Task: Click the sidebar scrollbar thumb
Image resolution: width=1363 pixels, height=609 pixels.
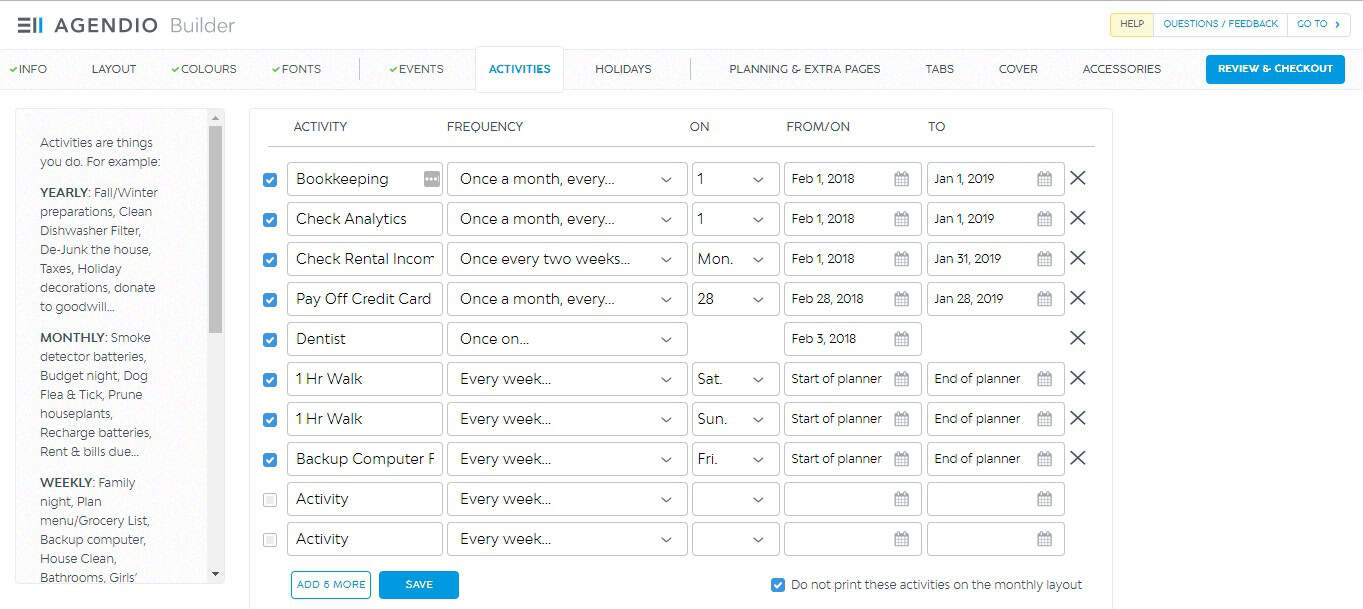Action: (215, 228)
